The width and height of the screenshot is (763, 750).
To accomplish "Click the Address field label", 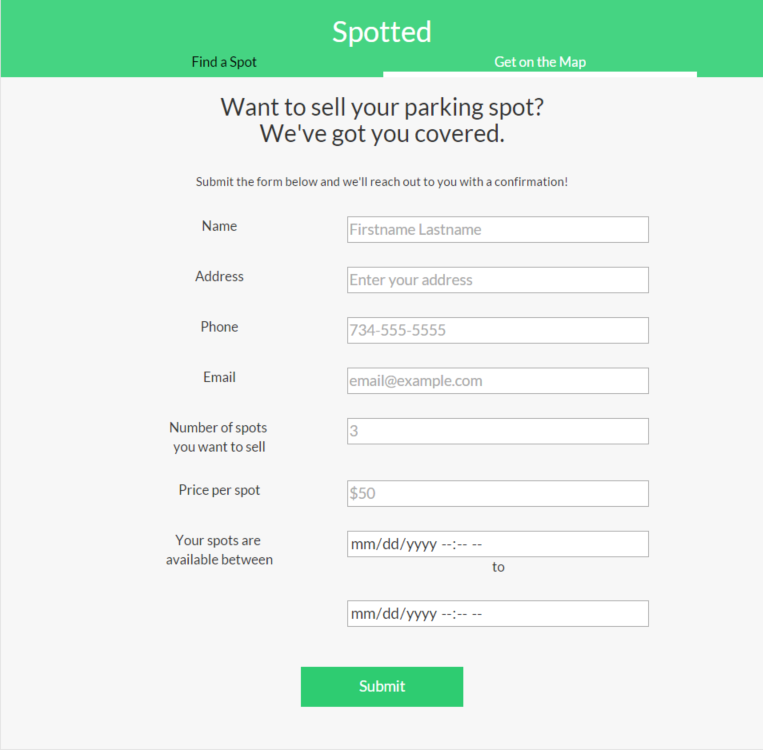I will point(219,276).
